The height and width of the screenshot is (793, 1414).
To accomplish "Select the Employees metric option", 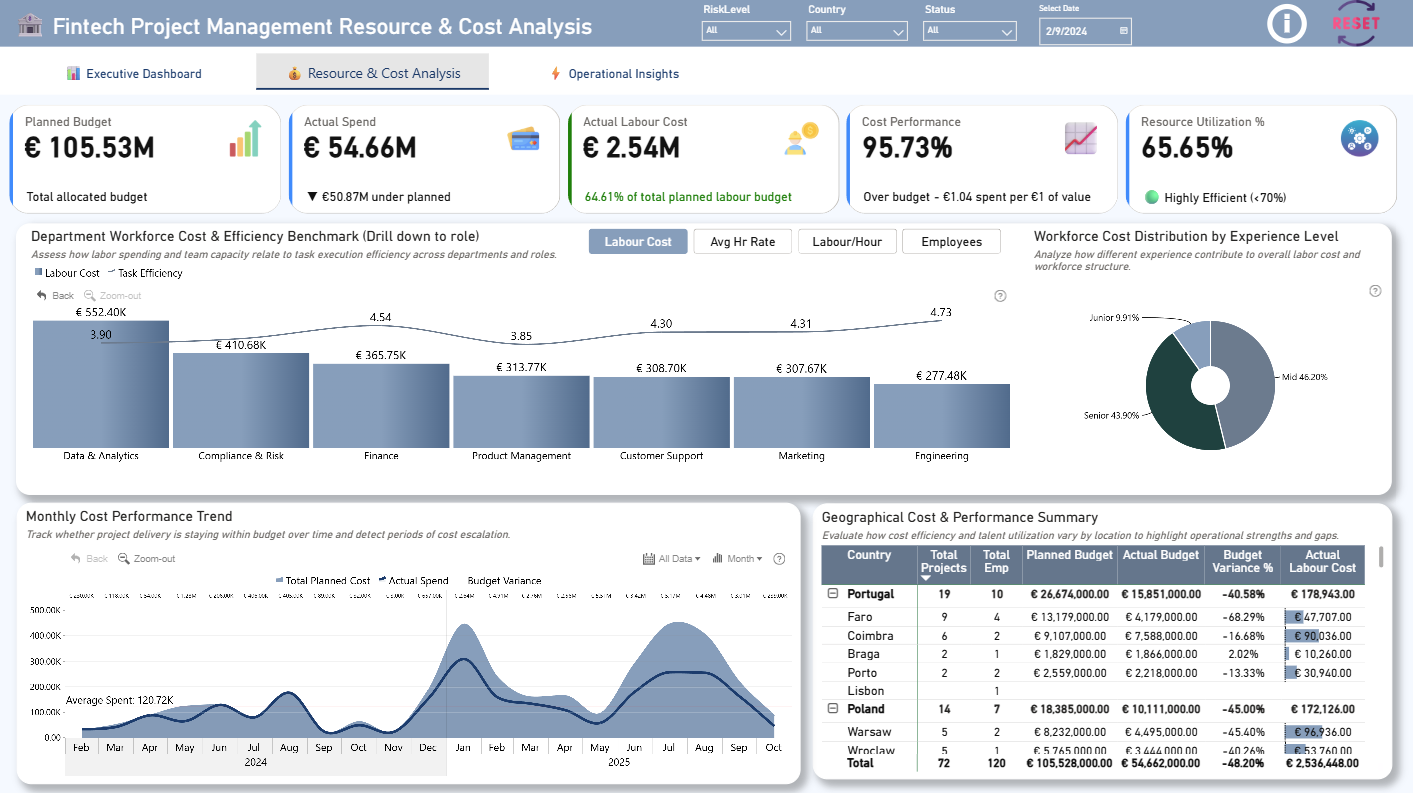I will coord(951,242).
